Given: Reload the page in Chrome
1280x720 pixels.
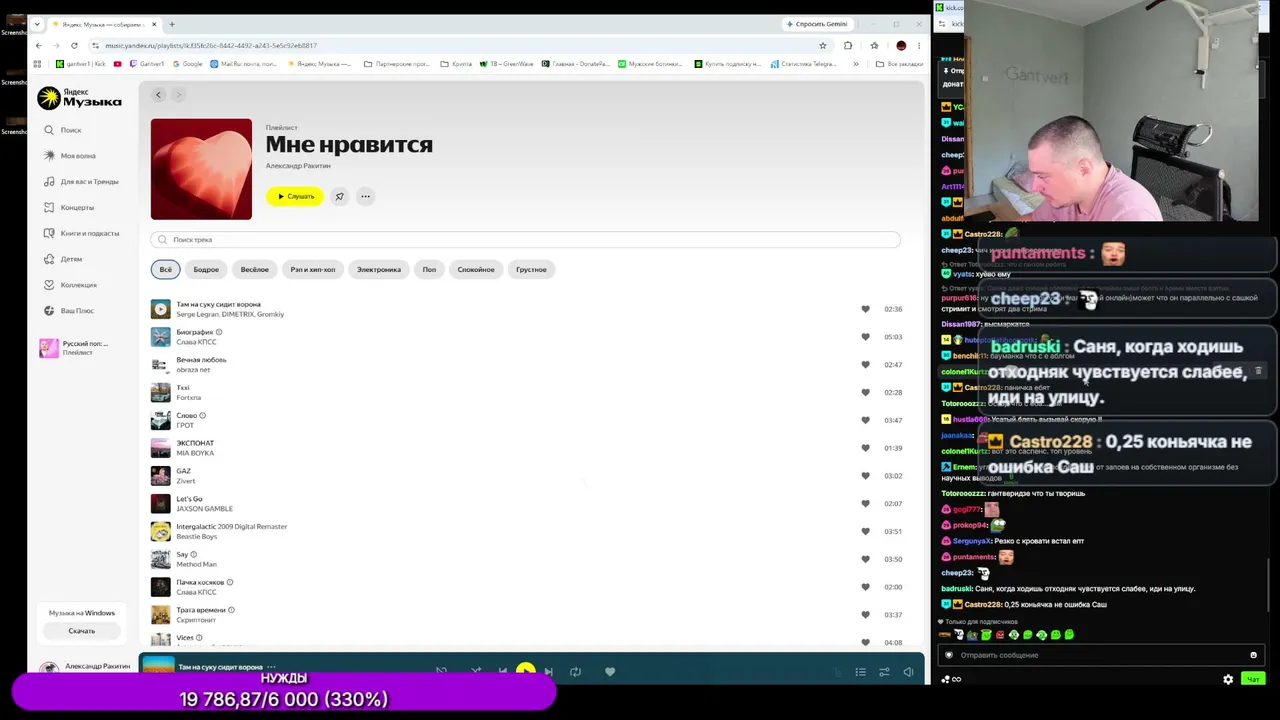Looking at the screenshot, I should (x=74, y=45).
